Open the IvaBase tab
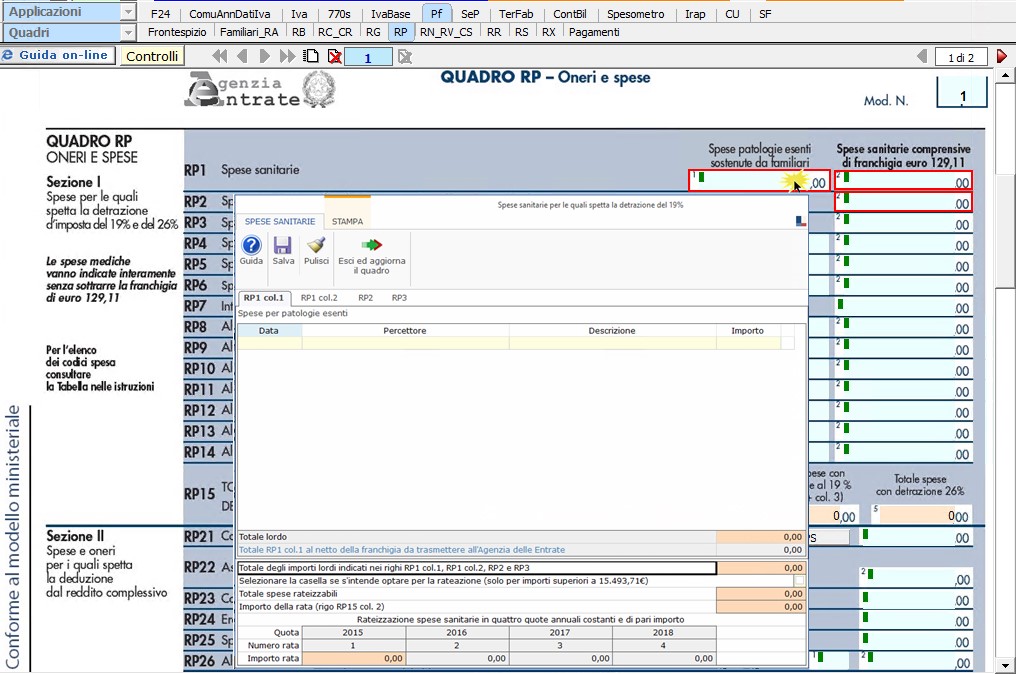 click(390, 14)
